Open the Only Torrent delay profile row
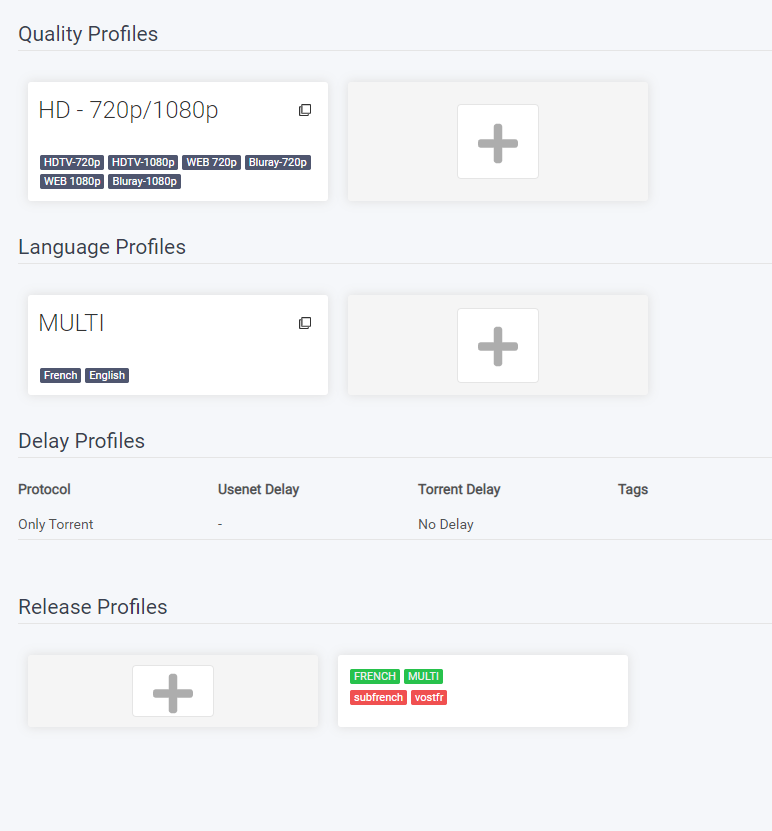Viewport: 772px width, 831px height. pos(56,524)
